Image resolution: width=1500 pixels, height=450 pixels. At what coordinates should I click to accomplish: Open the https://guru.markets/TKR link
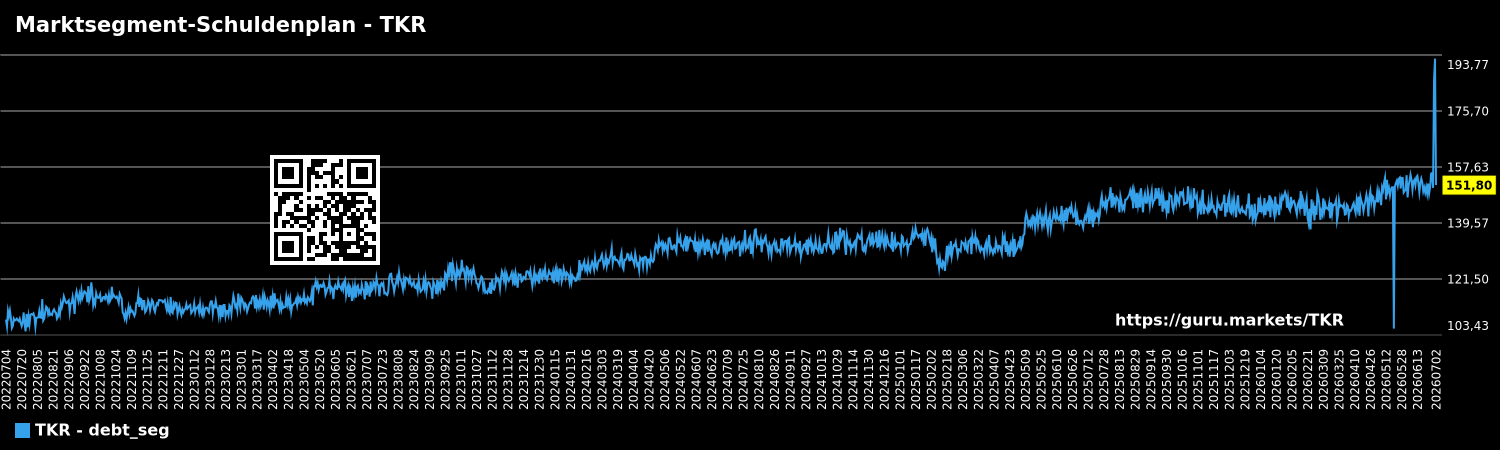1229,321
